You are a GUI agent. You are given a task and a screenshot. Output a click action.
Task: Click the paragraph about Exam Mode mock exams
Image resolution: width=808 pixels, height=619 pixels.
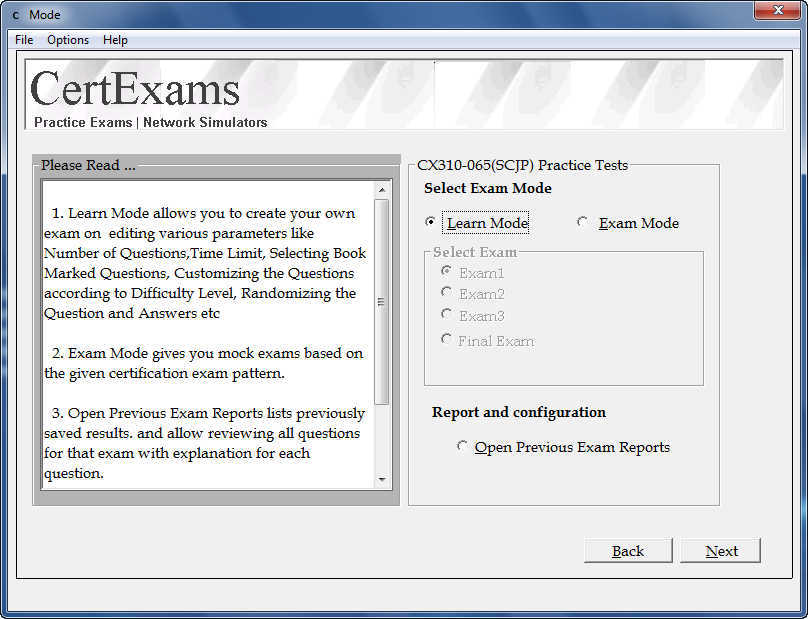(x=204, y=363)
